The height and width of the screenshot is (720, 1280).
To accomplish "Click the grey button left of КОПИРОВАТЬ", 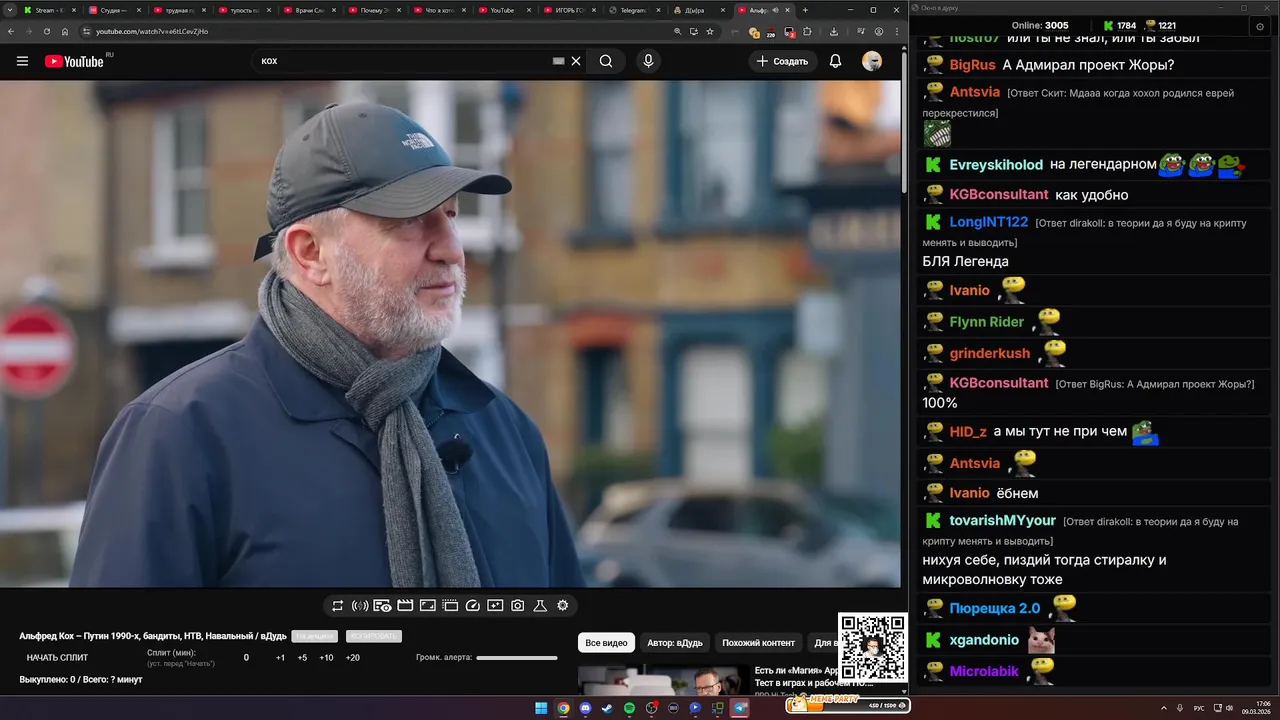I will [x=314, y=637].
